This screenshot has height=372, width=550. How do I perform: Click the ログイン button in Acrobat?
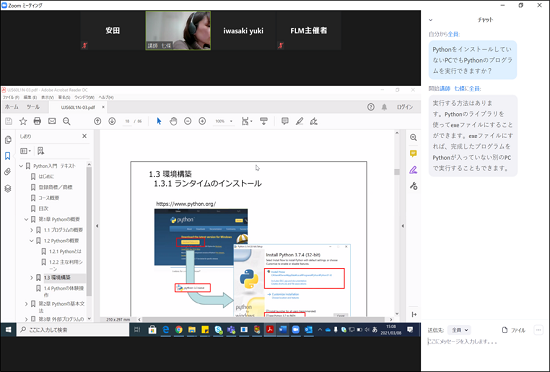point(404,107)
